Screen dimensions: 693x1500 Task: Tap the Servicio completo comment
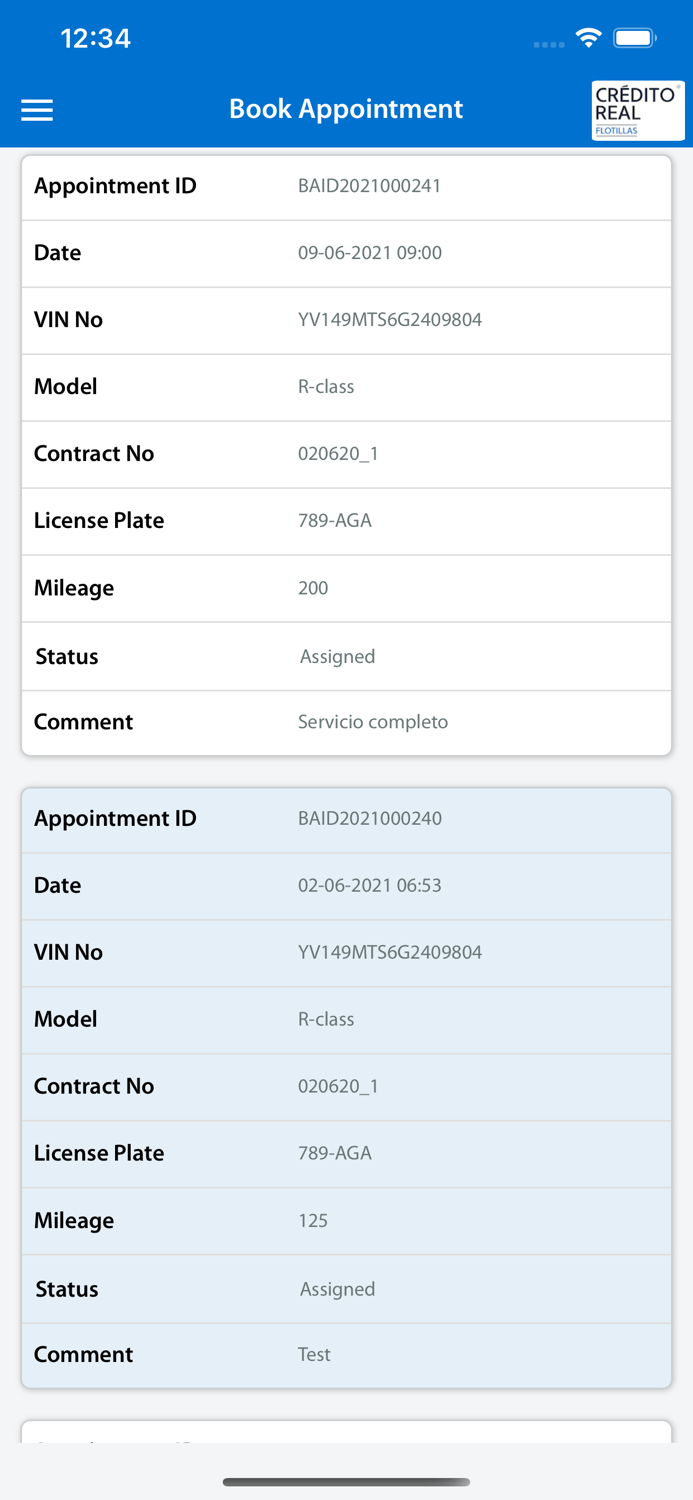tap(372, 722)
